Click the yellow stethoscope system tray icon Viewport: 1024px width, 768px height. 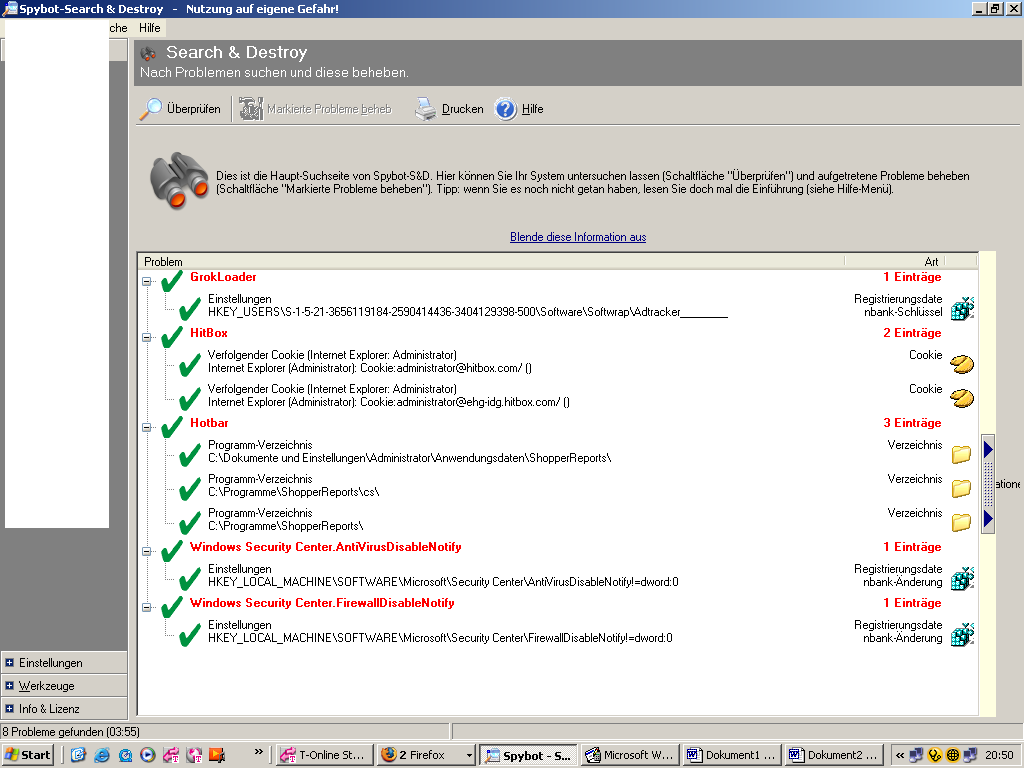click(935, 755)
